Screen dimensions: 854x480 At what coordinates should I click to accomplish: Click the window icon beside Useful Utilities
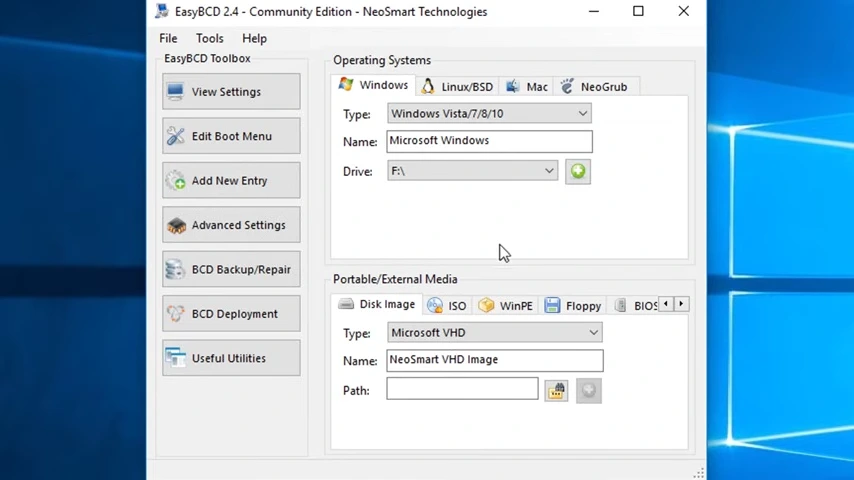click(x=175, y=358)
